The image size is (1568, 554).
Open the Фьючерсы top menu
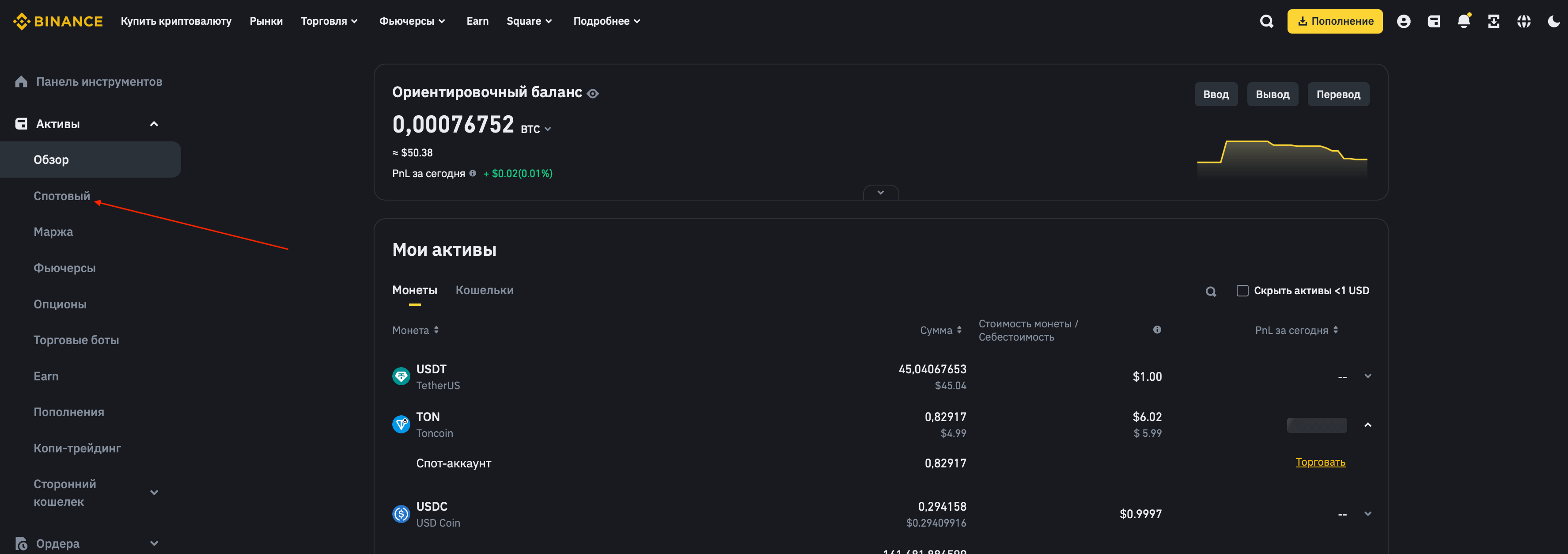click(412, 21)
